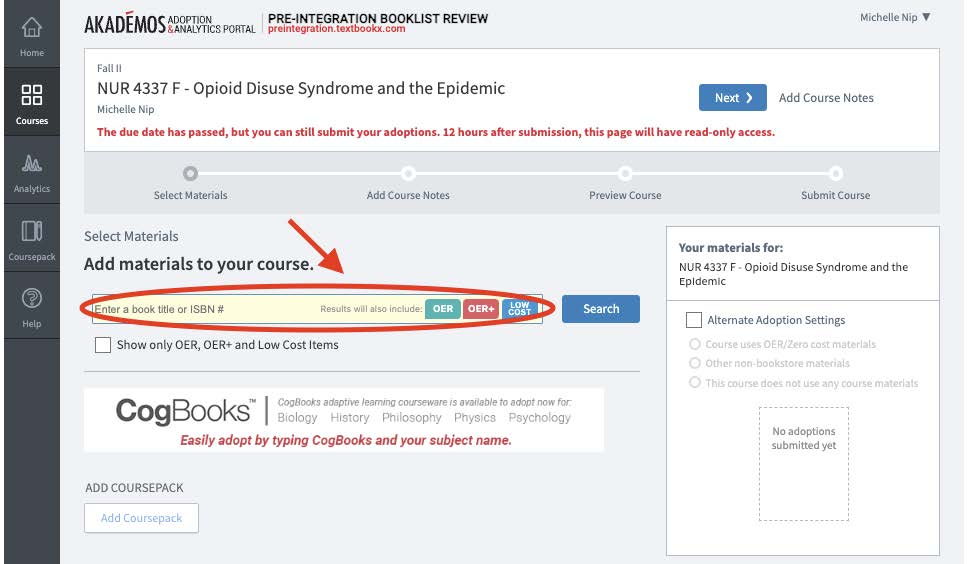Go to the Preview Course step
This screenshot has height=564, width=968.
(x=625, y=174)
